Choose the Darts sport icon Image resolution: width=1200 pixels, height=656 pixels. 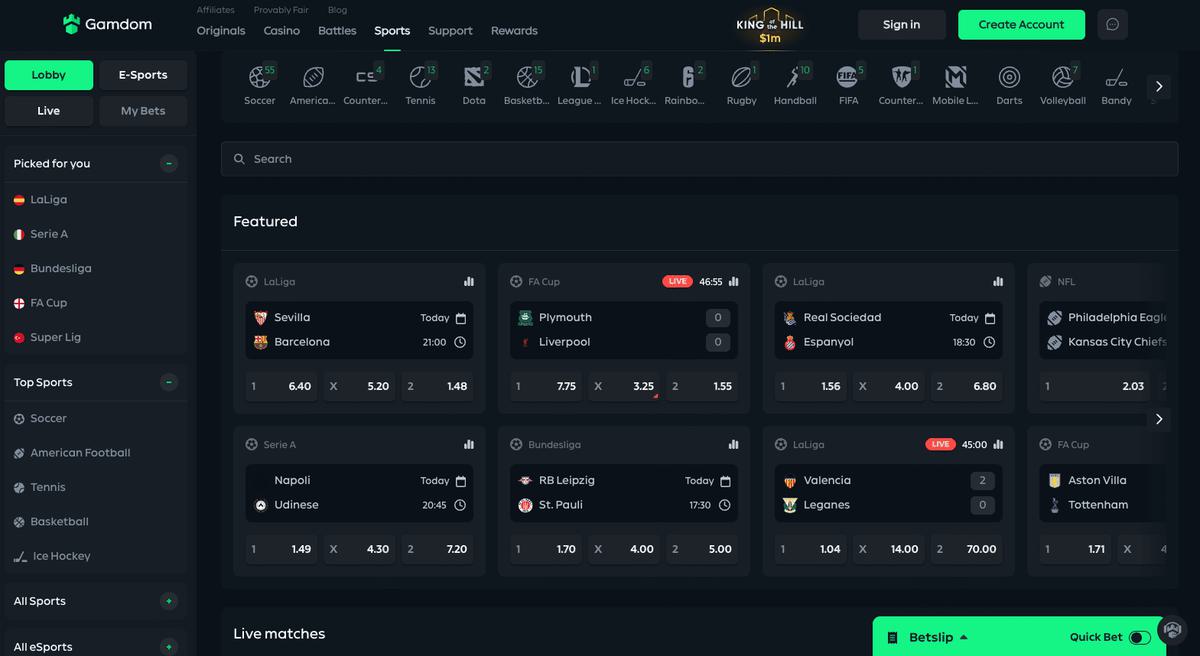click(1009, 78)
